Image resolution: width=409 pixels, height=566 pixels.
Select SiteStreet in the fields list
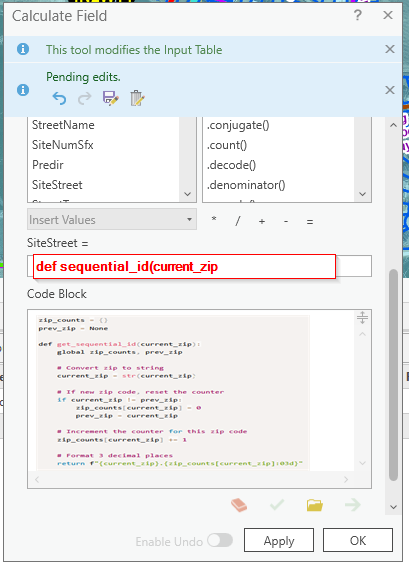57,185
